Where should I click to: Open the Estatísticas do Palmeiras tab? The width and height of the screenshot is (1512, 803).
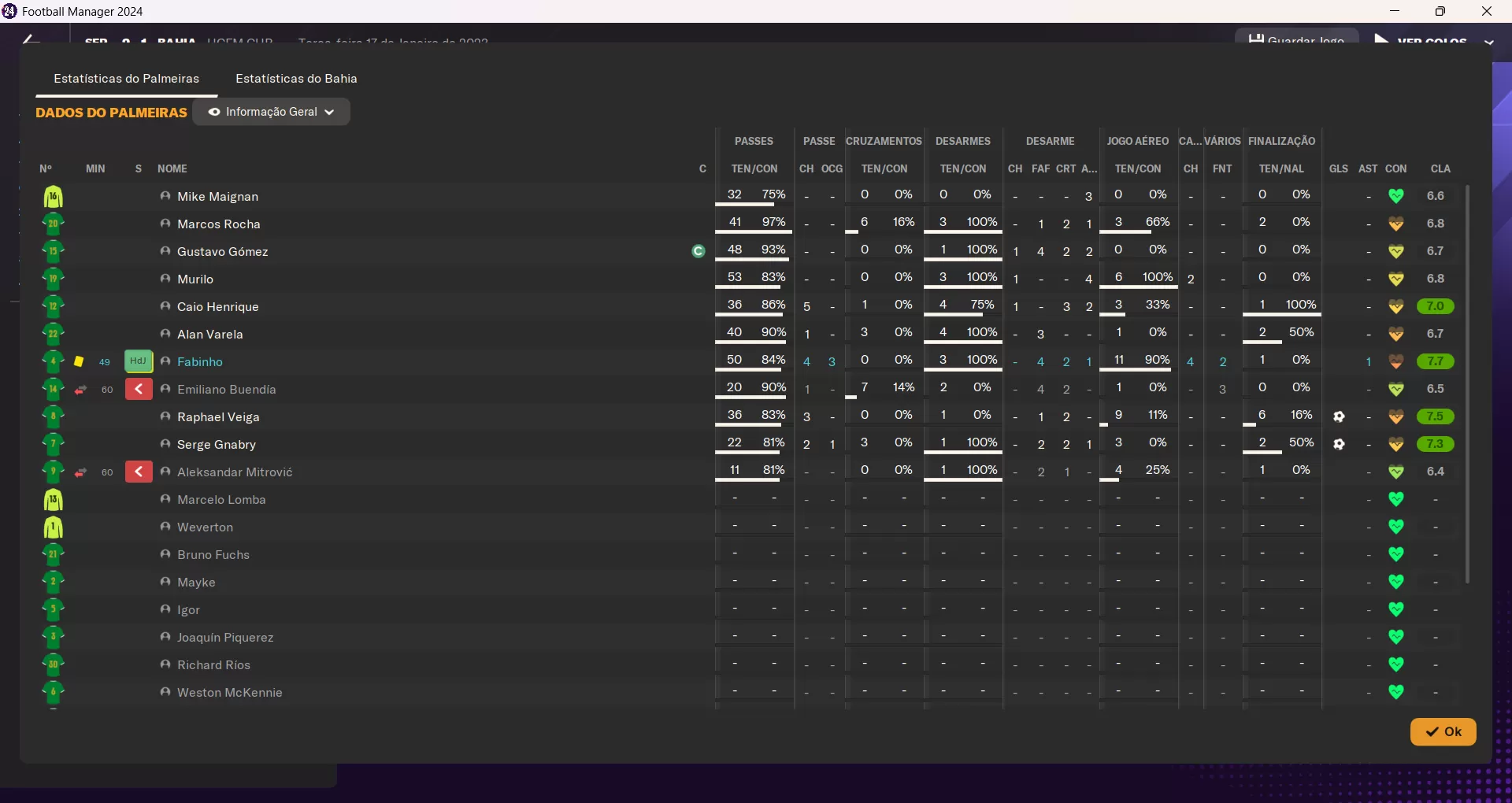pos(126,79)
